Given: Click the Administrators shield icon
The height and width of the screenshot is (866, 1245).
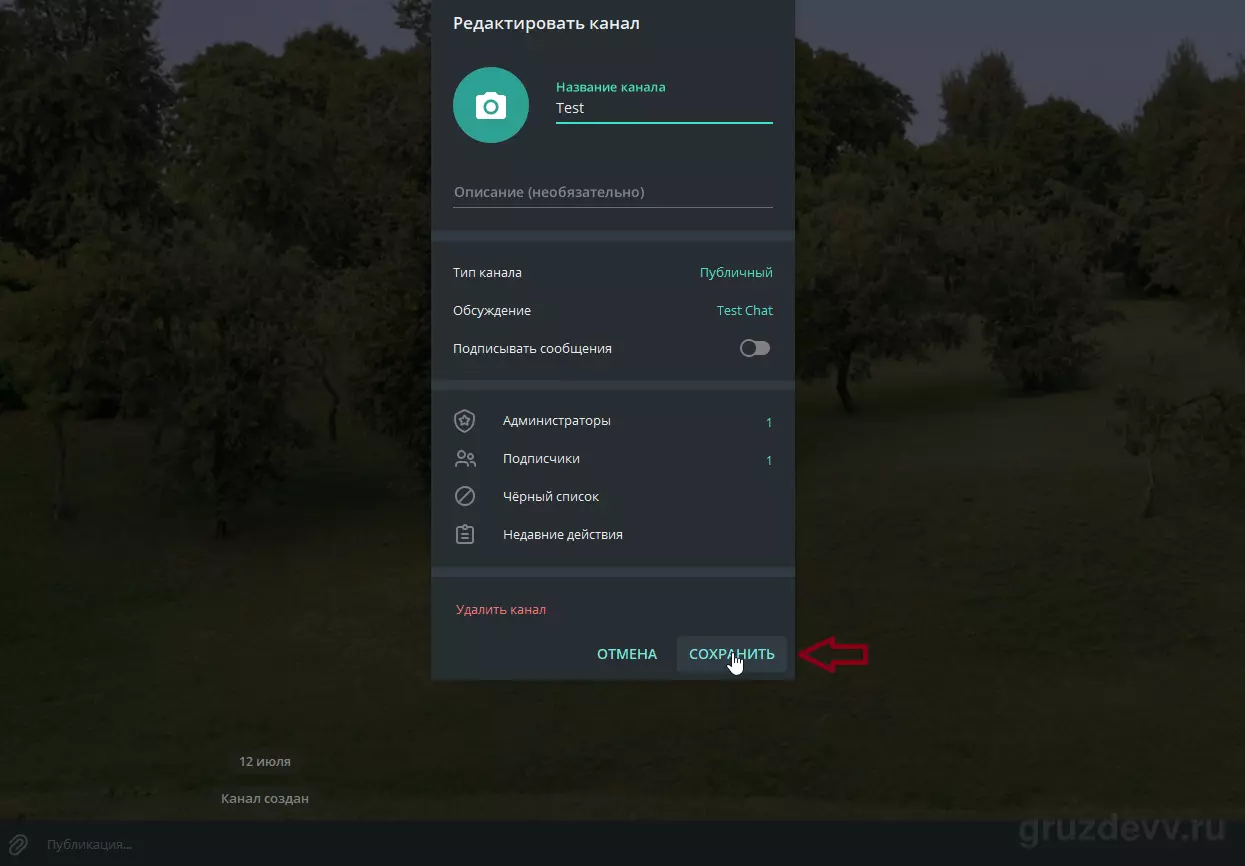Looking at the screenshot, I should click(465, 421).
